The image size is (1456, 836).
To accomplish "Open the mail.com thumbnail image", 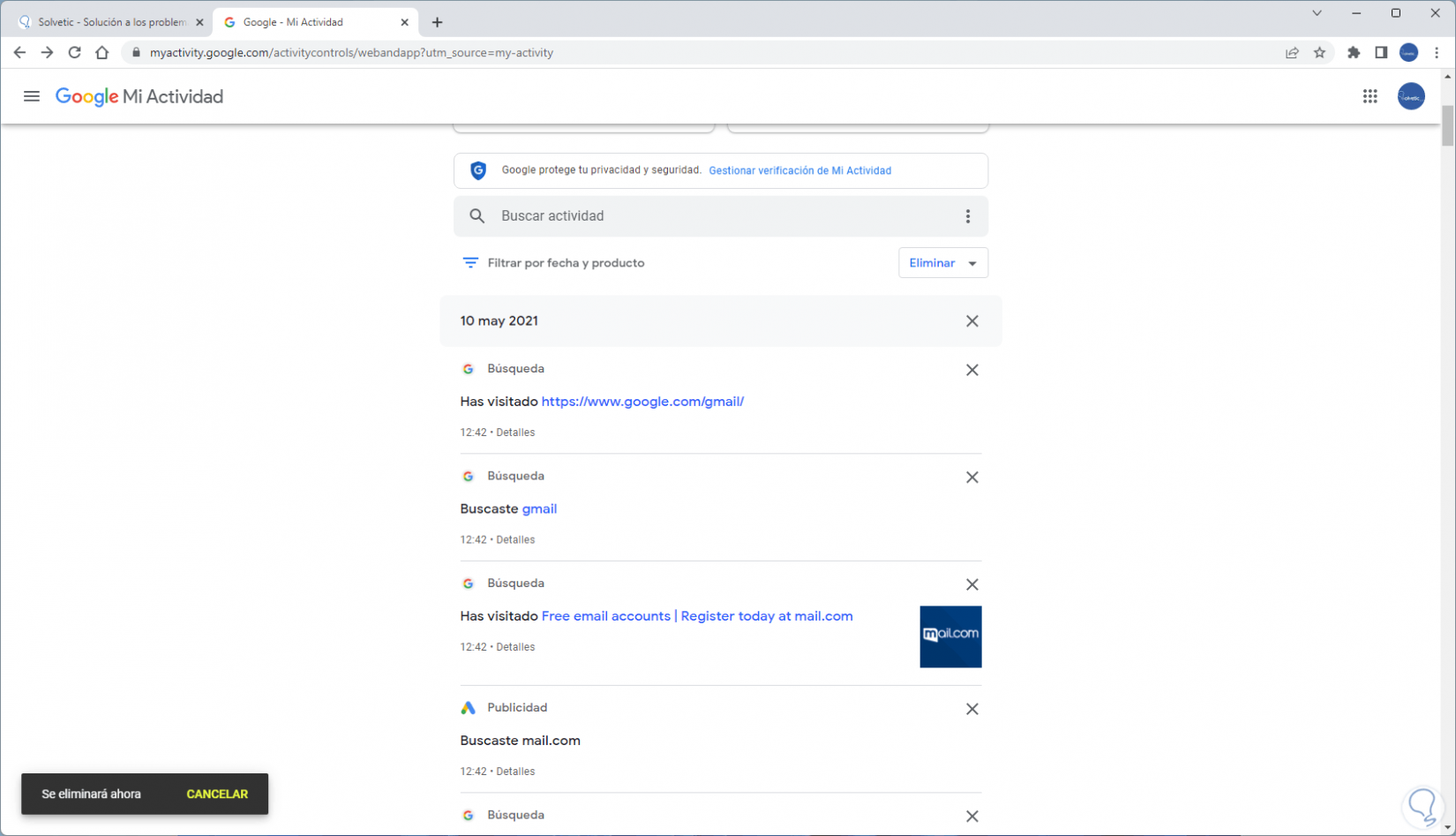I will pyautogui.click(x=950, y=636).
